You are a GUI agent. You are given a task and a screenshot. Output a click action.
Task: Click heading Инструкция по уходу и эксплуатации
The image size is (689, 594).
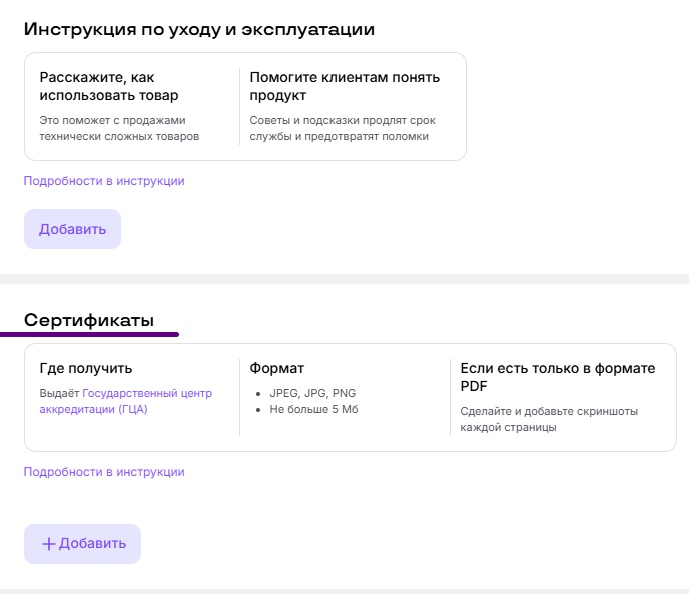[x=199, y=29]
